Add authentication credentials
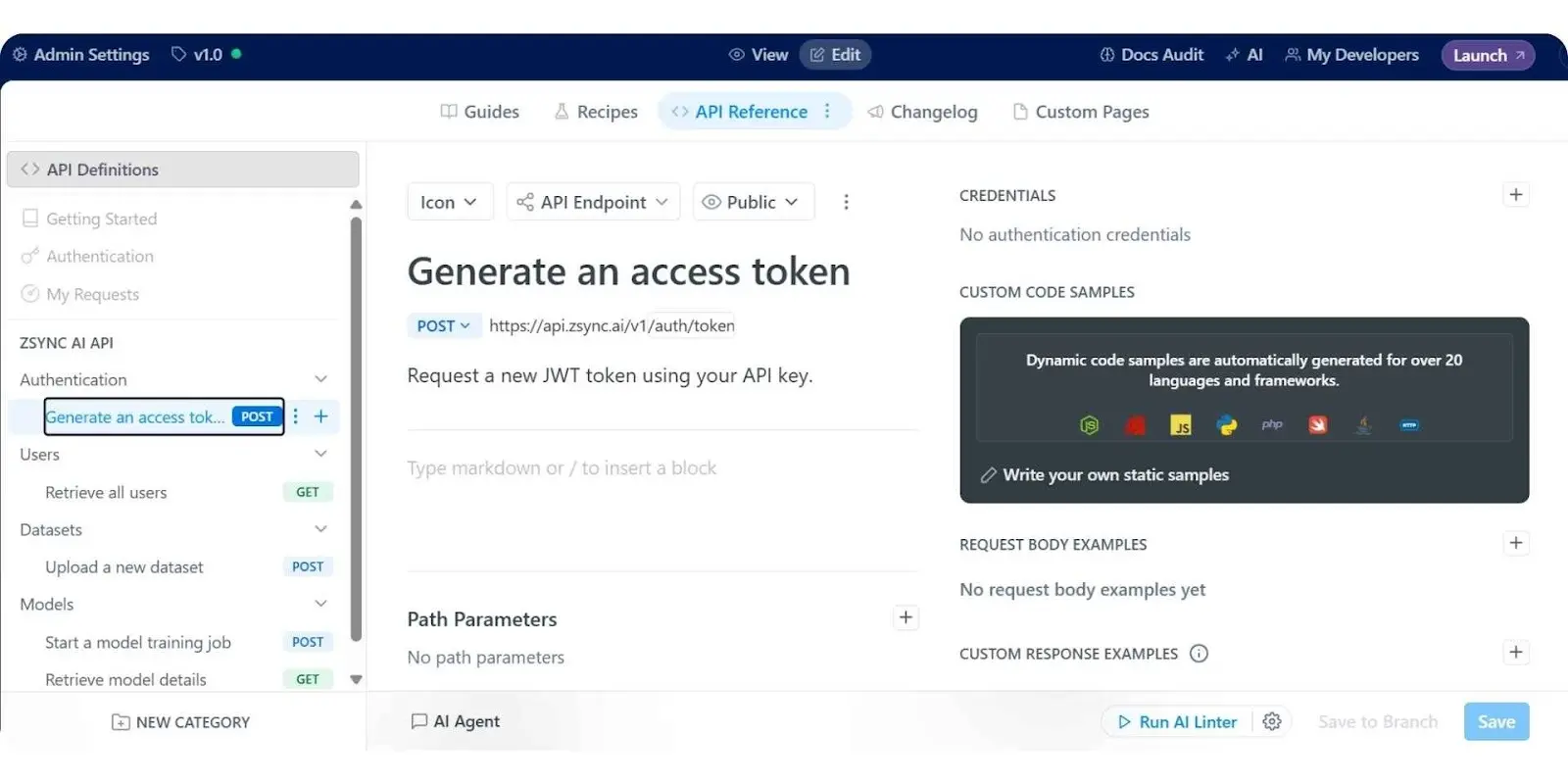The height and width of the screenshot is (784, 1568). point(1515,195)
